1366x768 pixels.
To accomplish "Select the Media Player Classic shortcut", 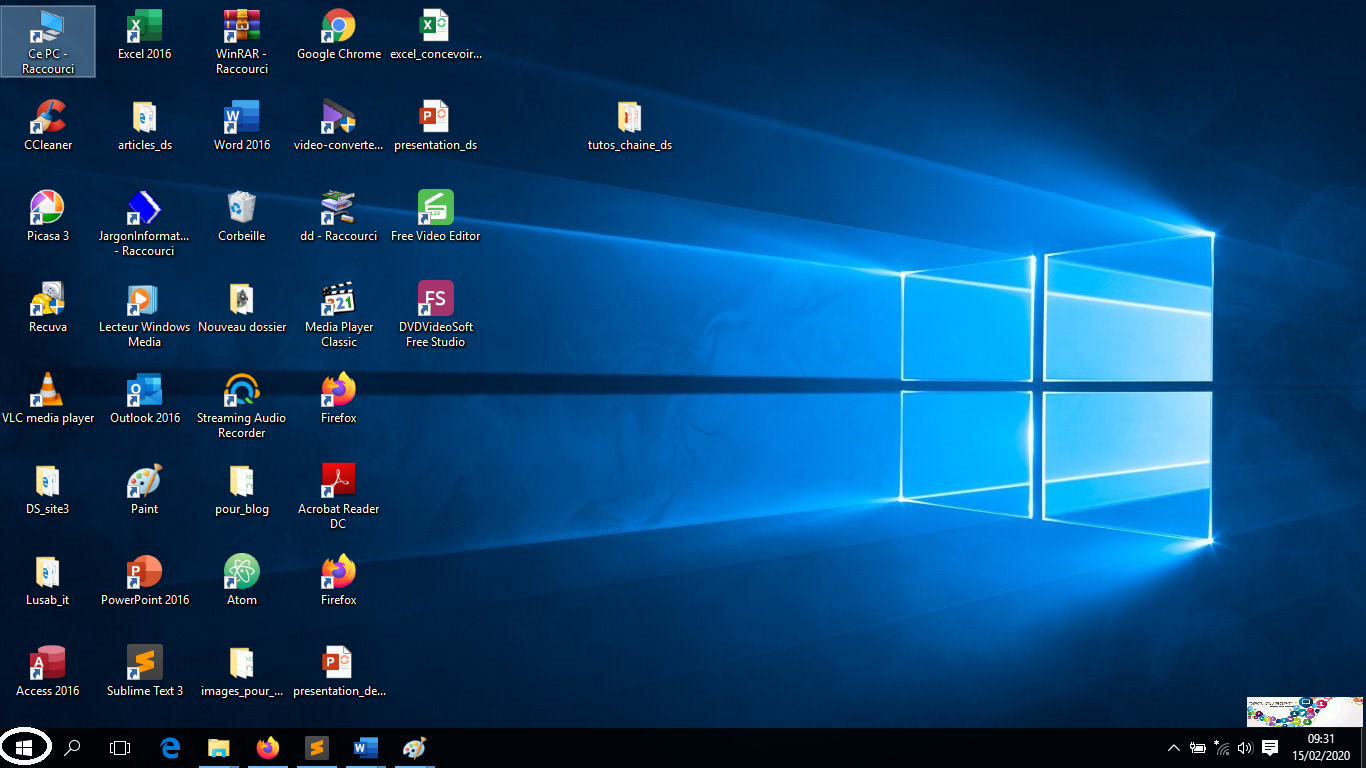I will [339, 315].
